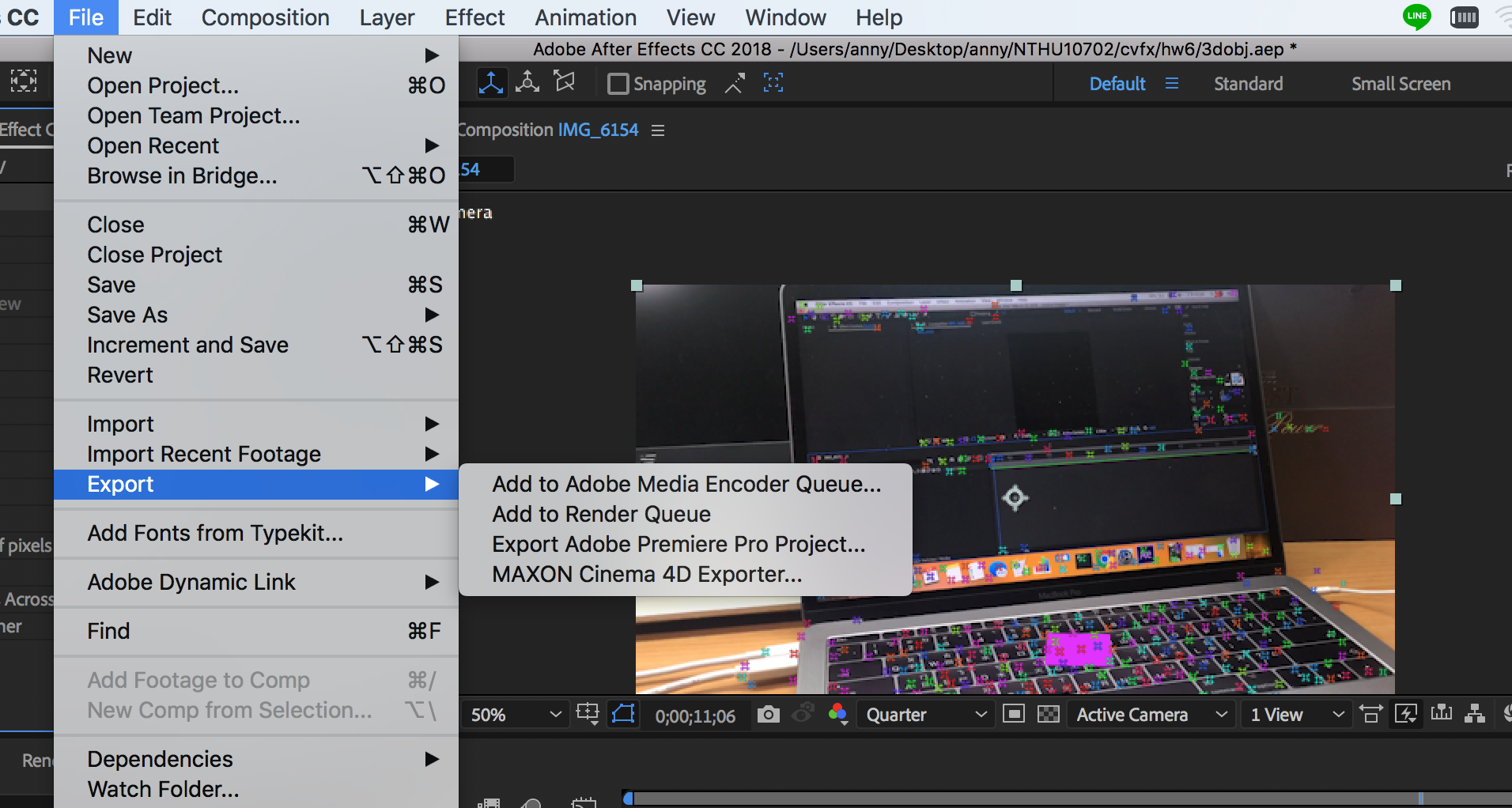Toggle the transparency grid
1512x808 pixels.
coord(1049,715)
